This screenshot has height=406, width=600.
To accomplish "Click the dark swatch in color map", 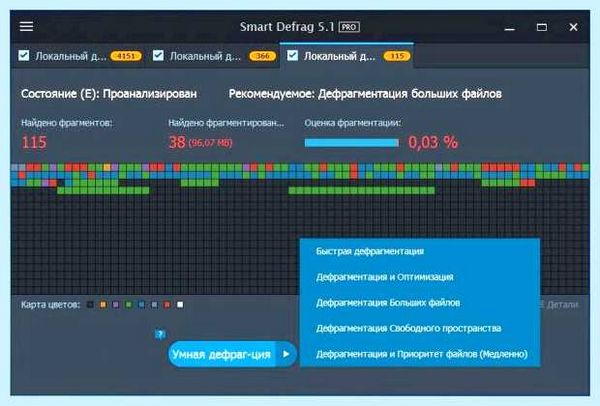I will coord(90,305).
